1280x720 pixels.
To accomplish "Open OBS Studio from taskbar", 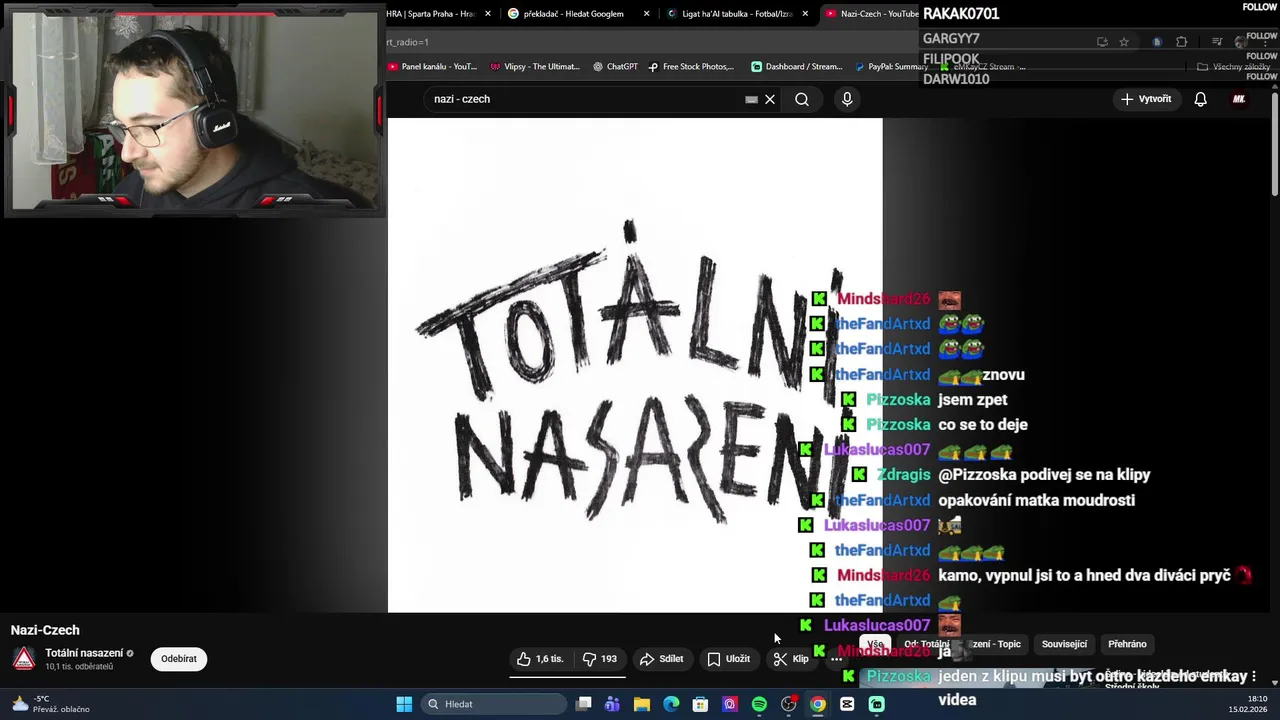I will click(x=789, y=704).
